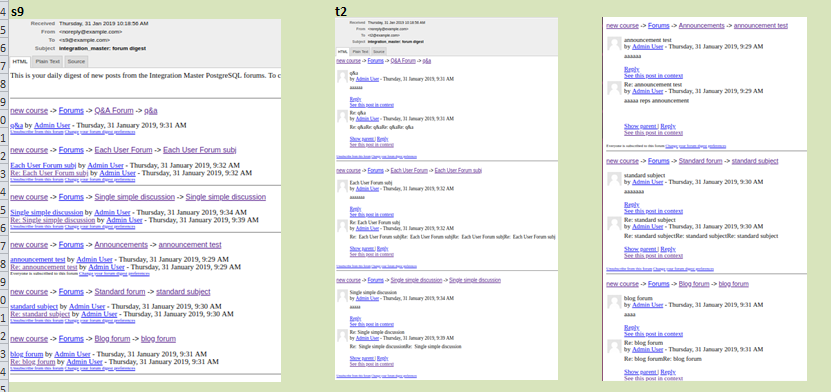The width and height of the screenshot is (831, 392).
Task: Click Reply under the q&a 'aaaaaa' post in t2
Action: pos(355,99)
